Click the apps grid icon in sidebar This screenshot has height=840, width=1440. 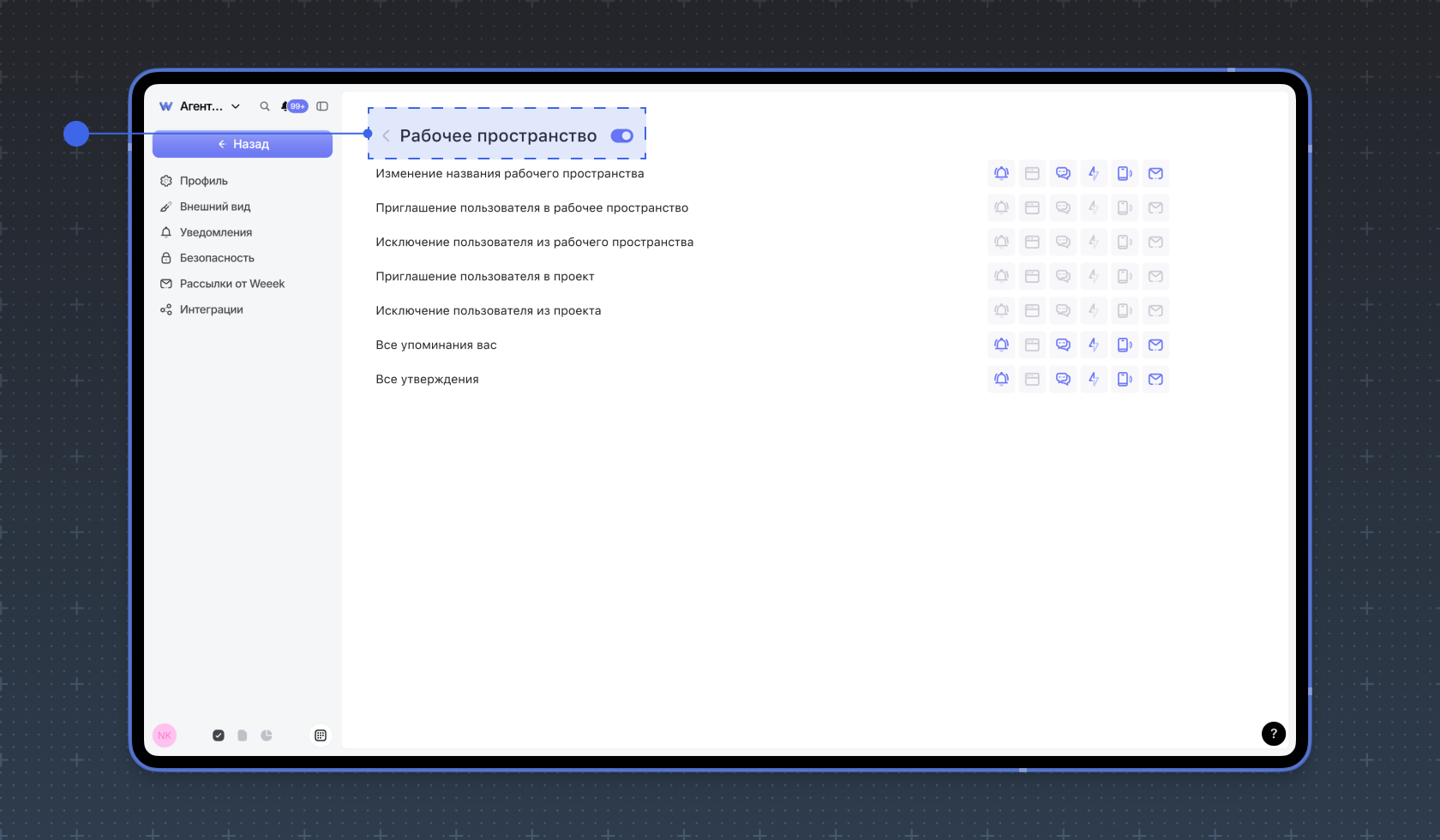[321, 735]
